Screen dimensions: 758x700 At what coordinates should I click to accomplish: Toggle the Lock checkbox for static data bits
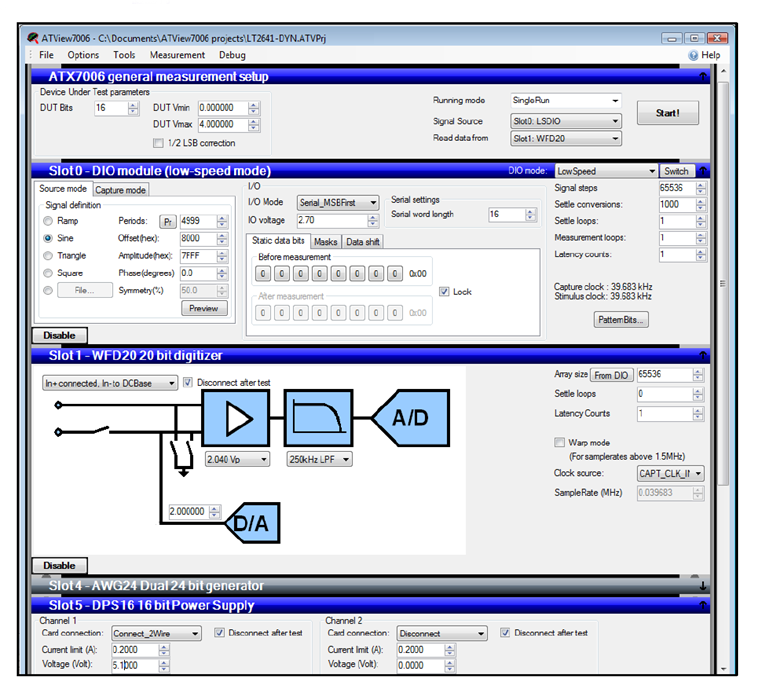[x=444, y=292]
